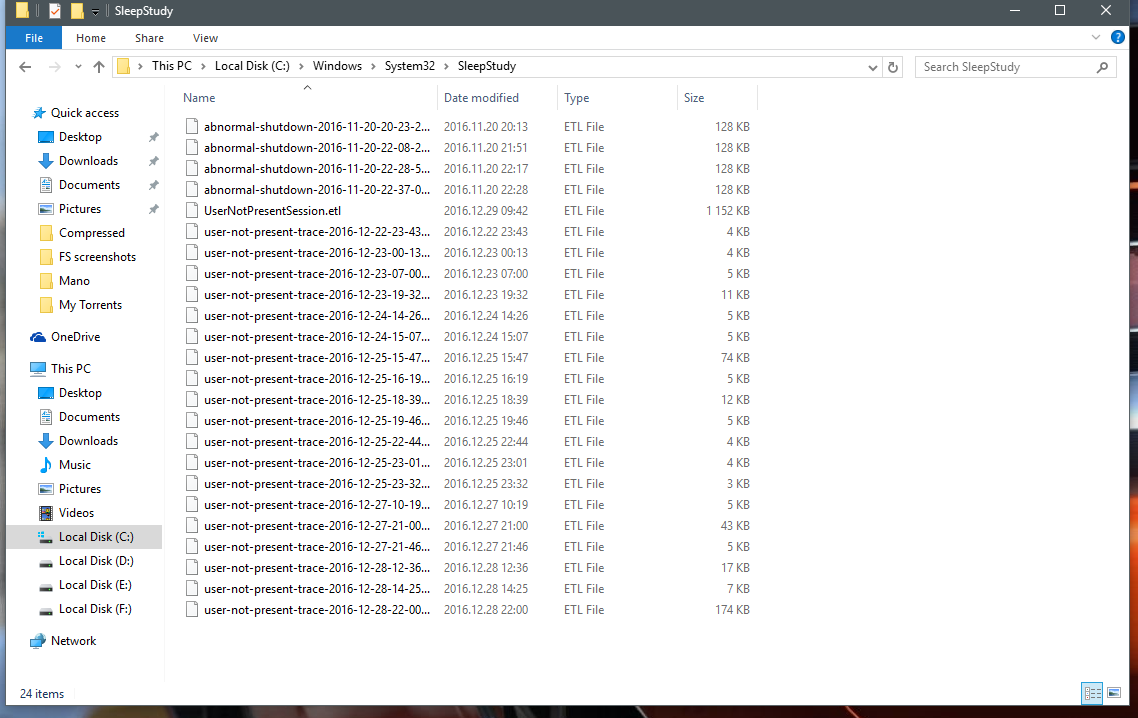The width and height of the screenshot is (1138, 718).
Task: Select Quick access in navigation pane
Action: tap(84, 113)
